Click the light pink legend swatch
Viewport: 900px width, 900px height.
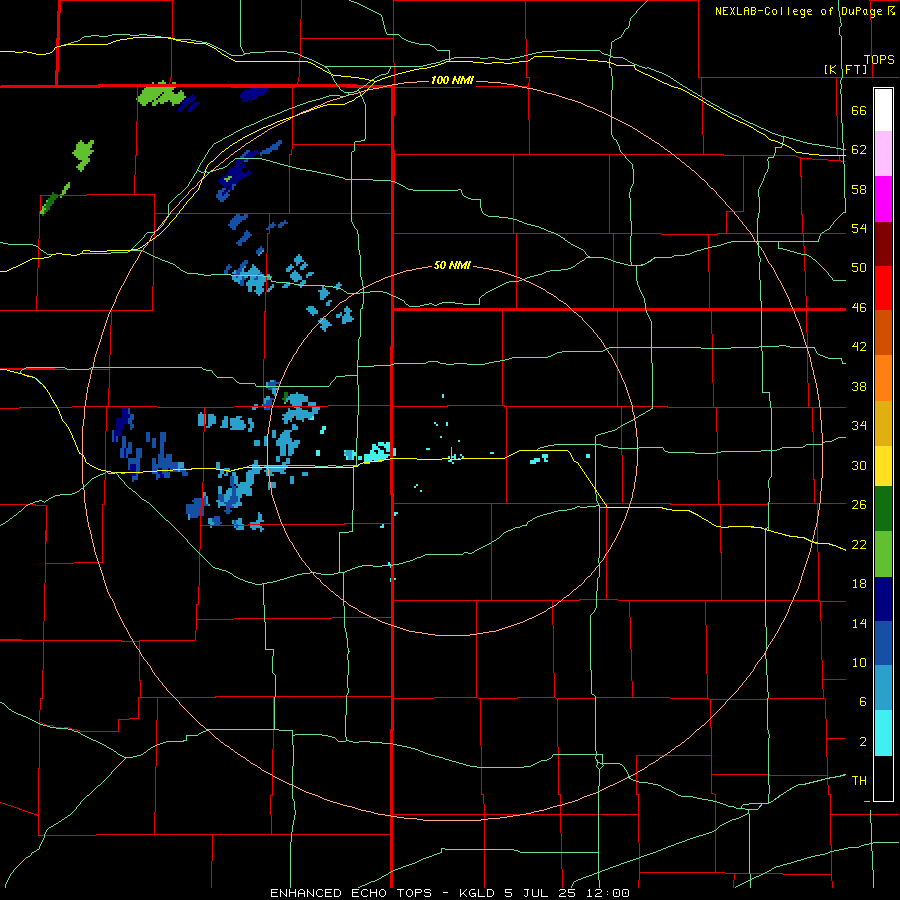tap(883, 153)
